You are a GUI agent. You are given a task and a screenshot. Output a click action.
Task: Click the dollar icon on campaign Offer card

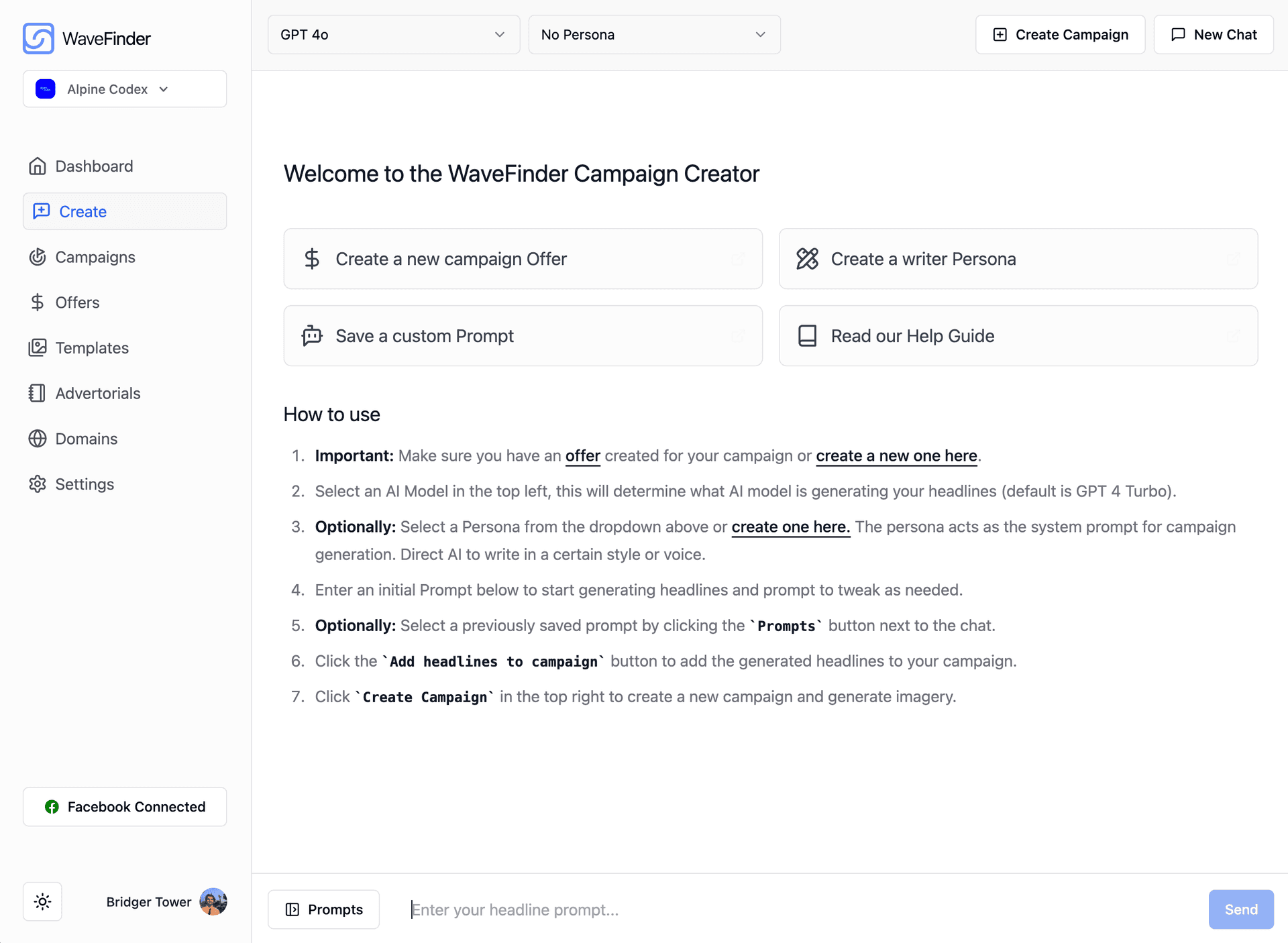(312, 259)
